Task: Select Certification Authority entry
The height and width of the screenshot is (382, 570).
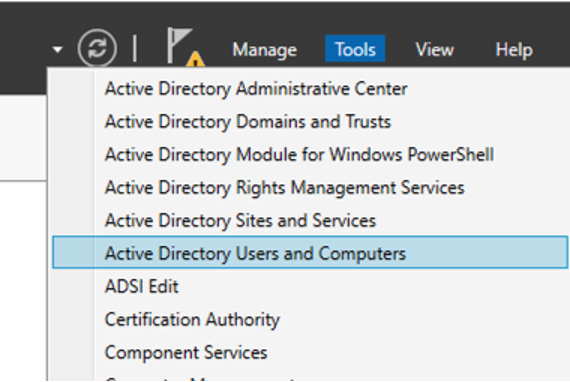Action: [310, 319]
